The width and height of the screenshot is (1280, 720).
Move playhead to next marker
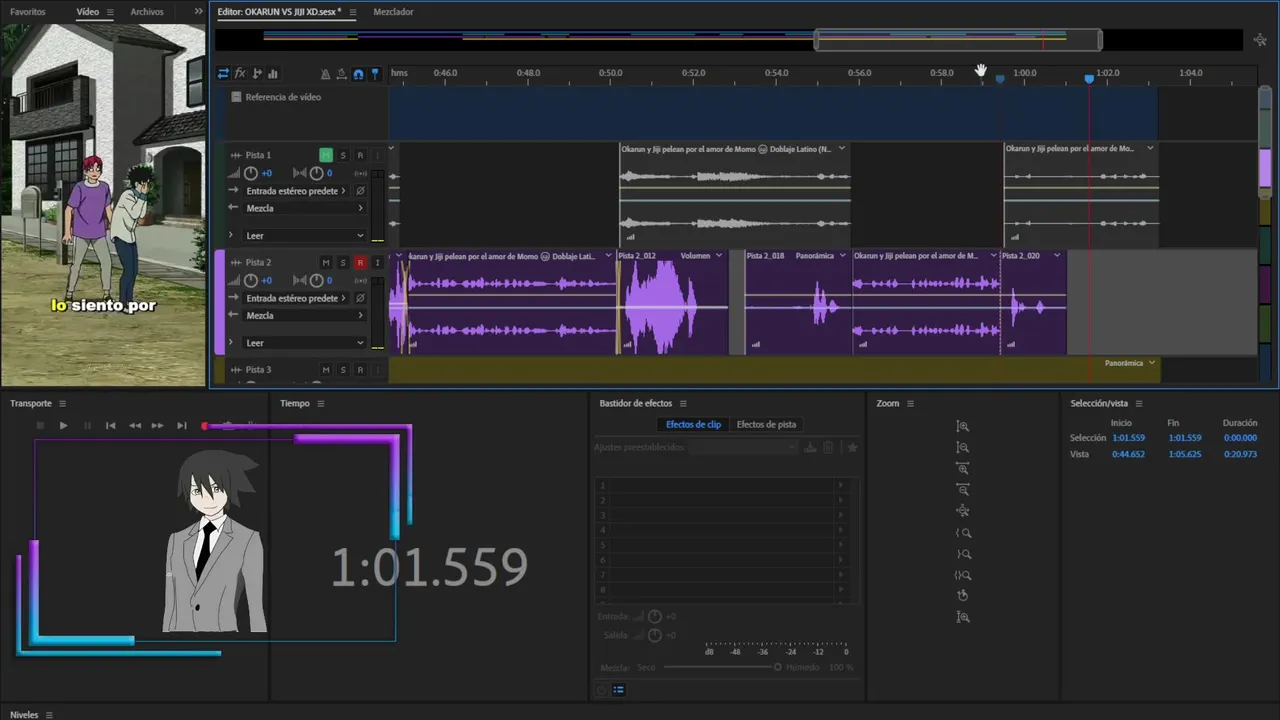click(181, 425)
